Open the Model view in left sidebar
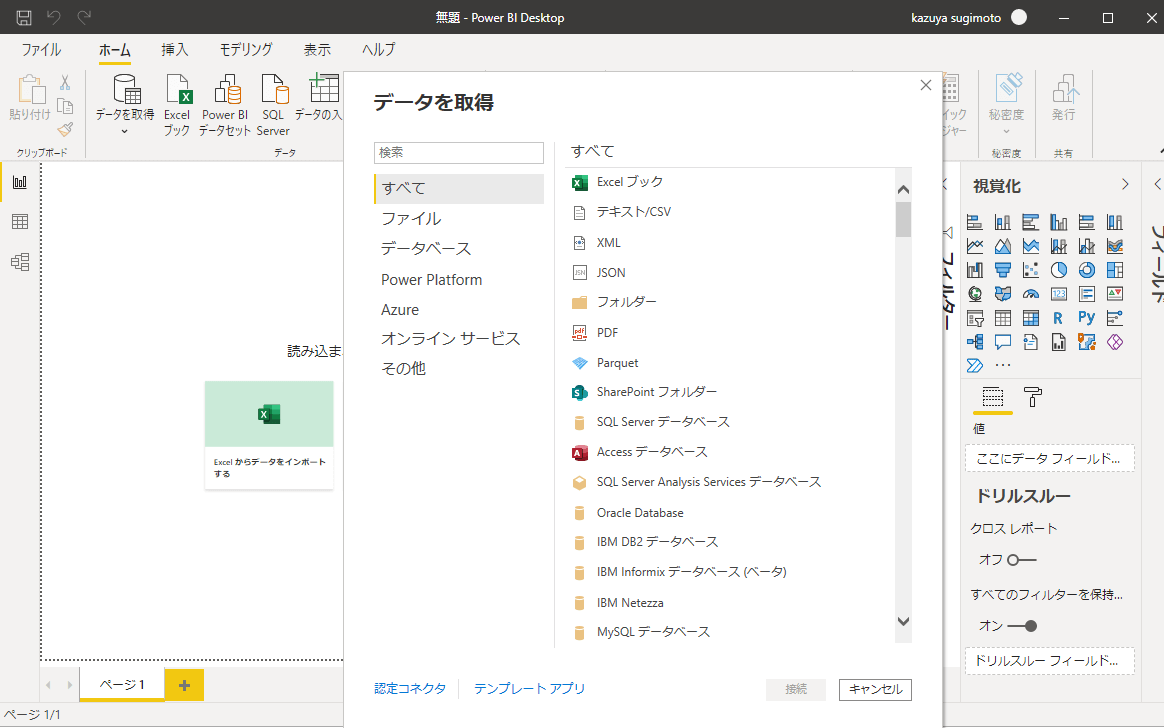This screenshot has height=728, width=1164. point(20,261)
